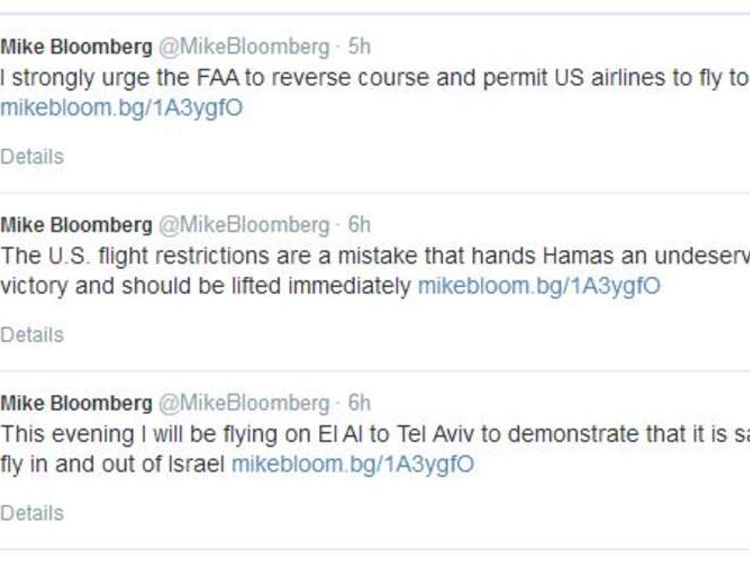Click Mike Bloomberg name on the El Al tweet
This screenshot has width=750, height=563.
coord(76,403)
